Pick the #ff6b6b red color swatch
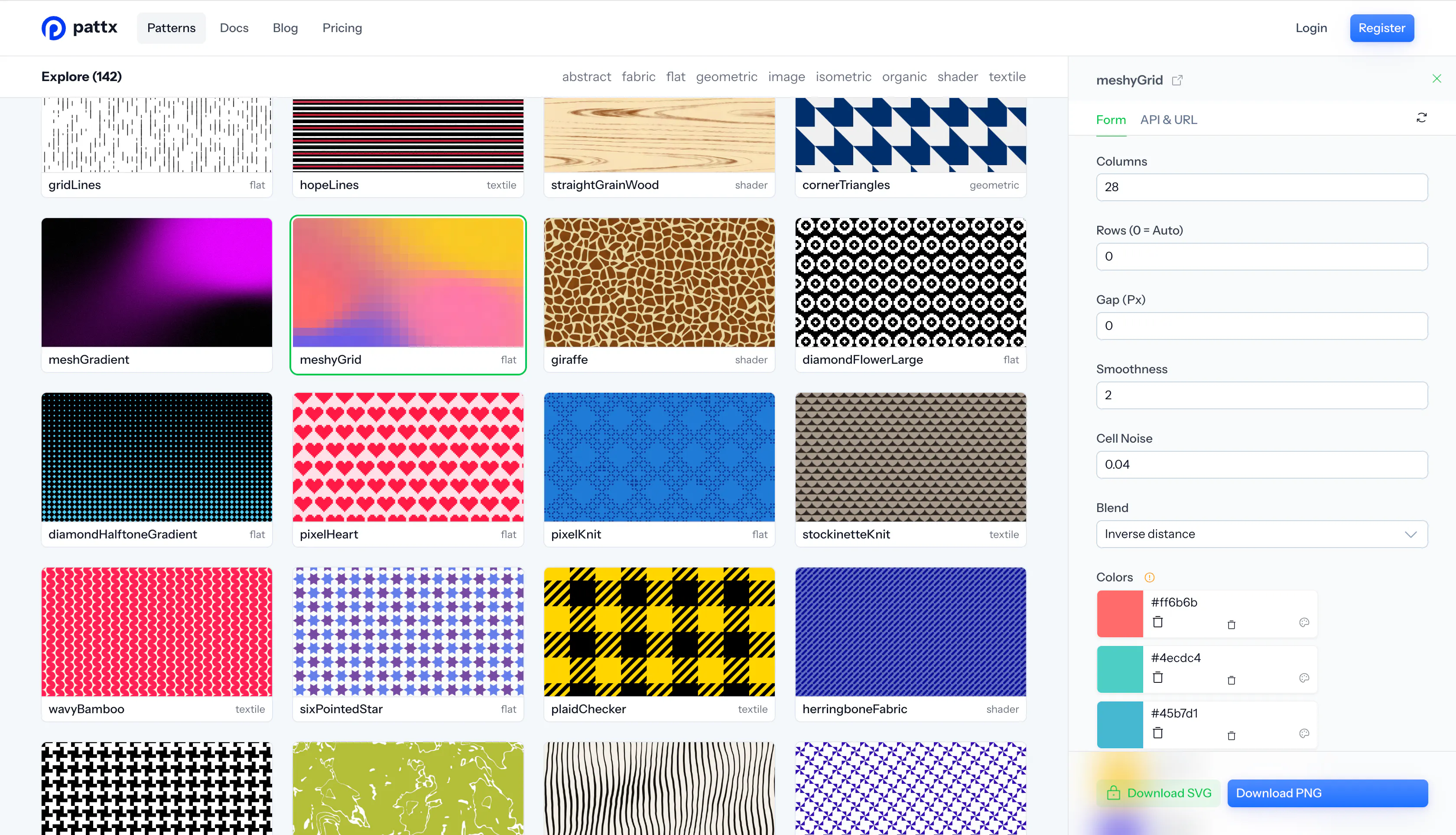The image size is (1456, 835). [1119, 613]
